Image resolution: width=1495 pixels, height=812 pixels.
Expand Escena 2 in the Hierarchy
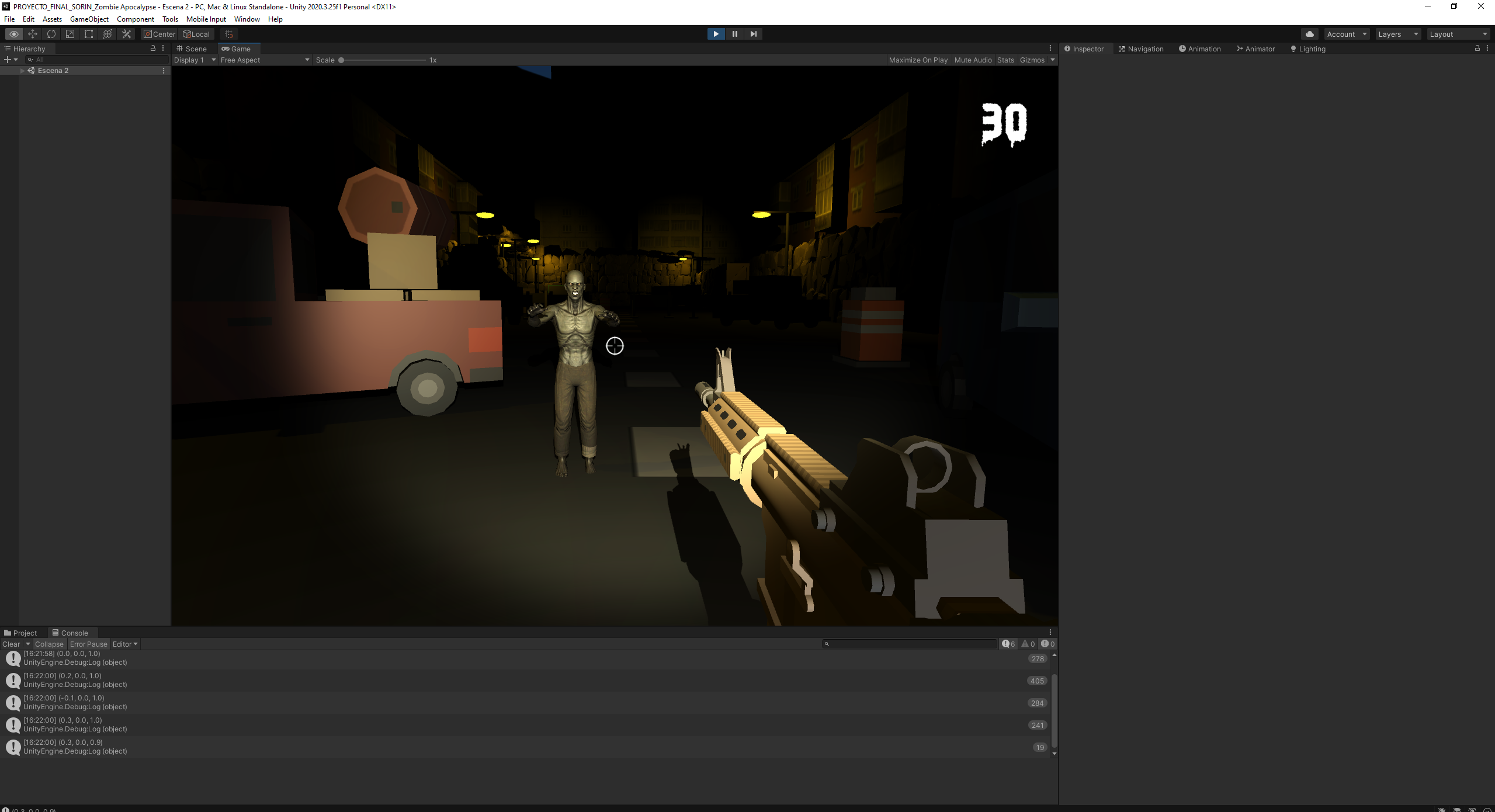coord(22,70)
